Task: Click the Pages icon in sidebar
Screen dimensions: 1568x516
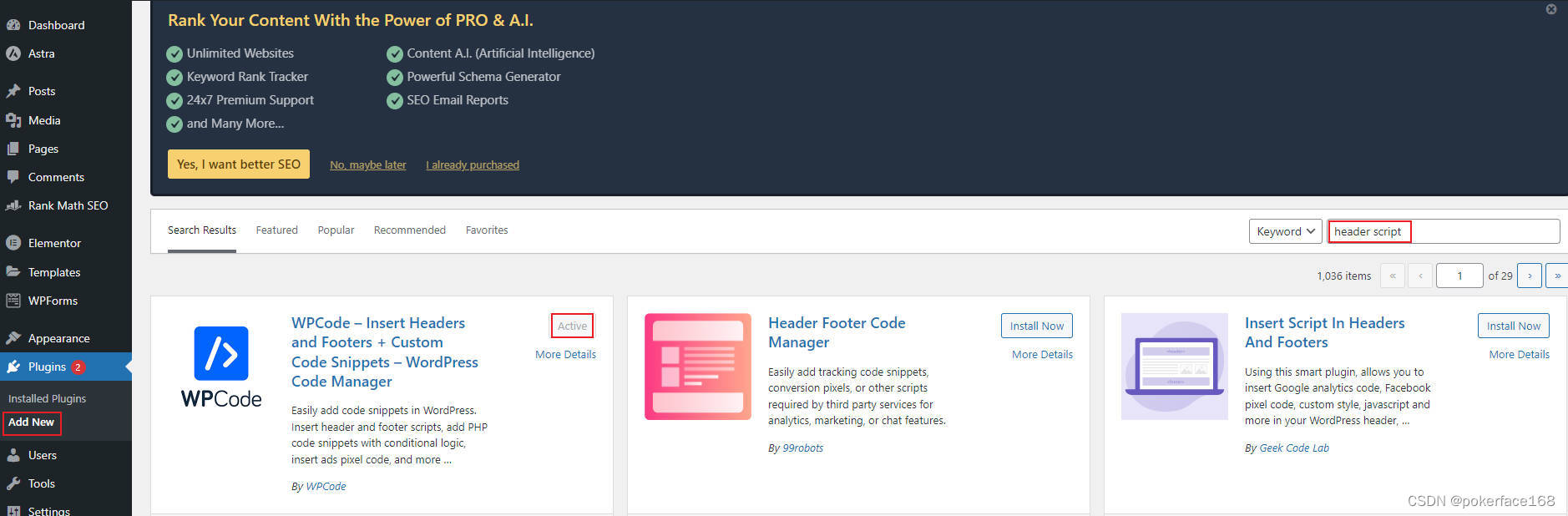Action: 13,149
